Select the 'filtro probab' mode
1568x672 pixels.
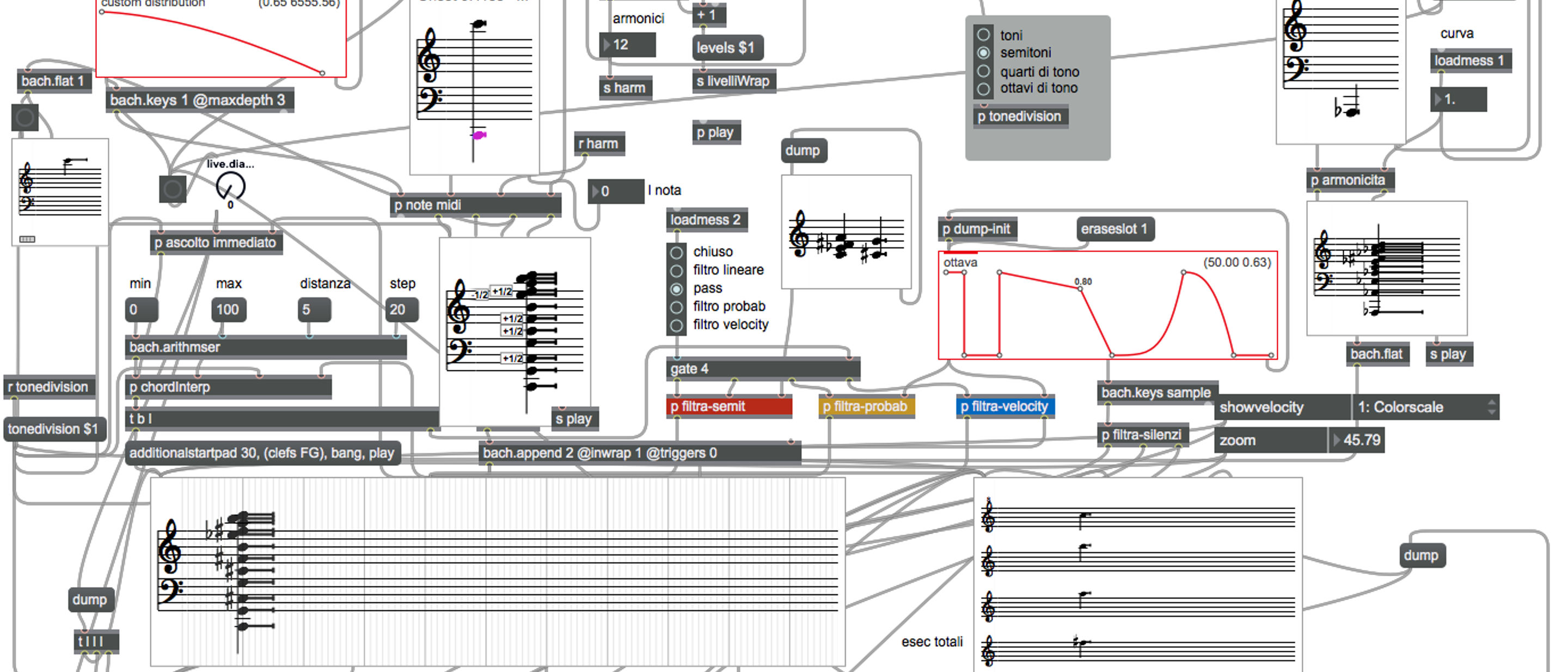[676, 307]
